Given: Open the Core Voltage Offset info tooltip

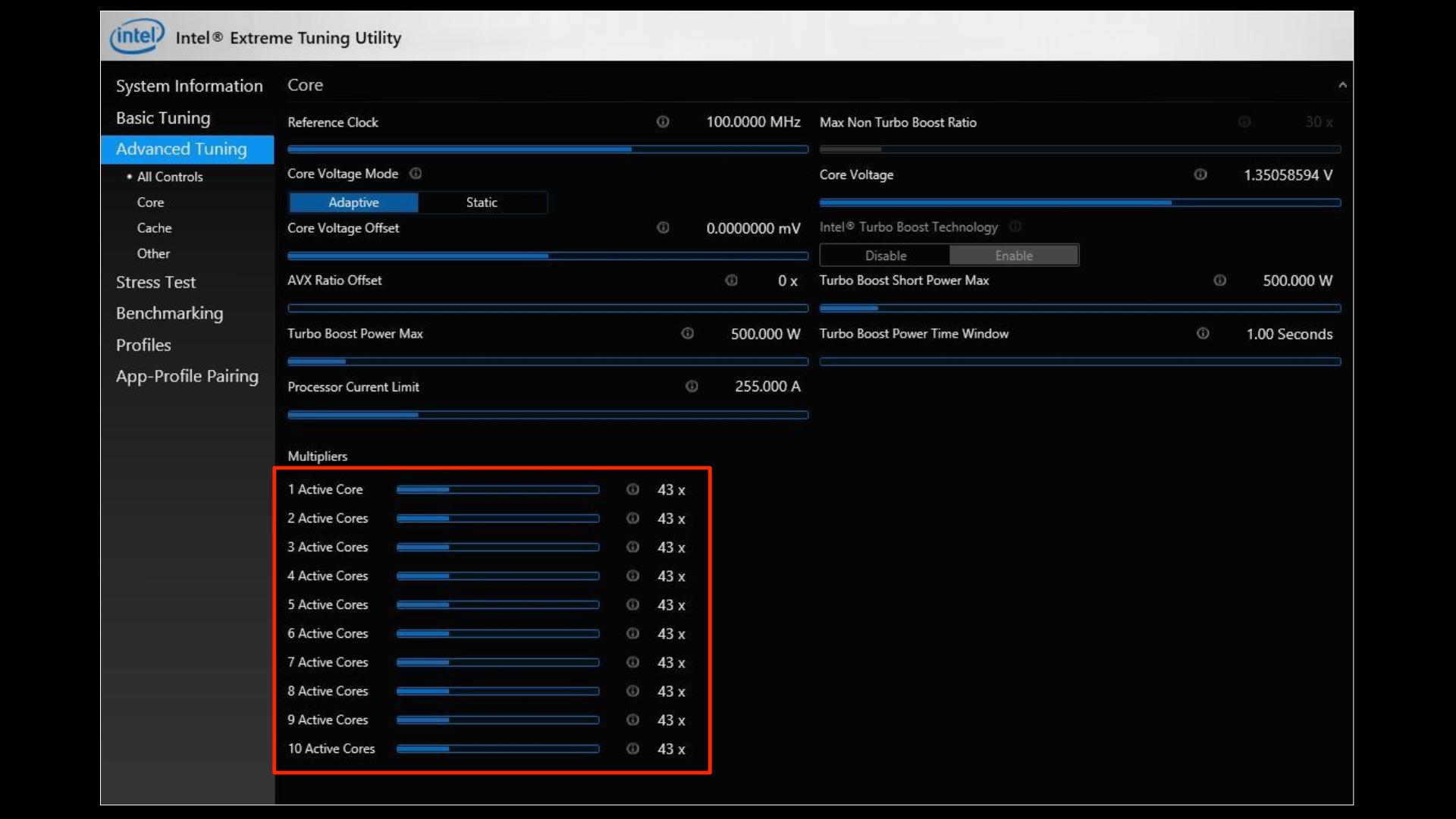Looking at the screenshot, I should tap(664, 227).
